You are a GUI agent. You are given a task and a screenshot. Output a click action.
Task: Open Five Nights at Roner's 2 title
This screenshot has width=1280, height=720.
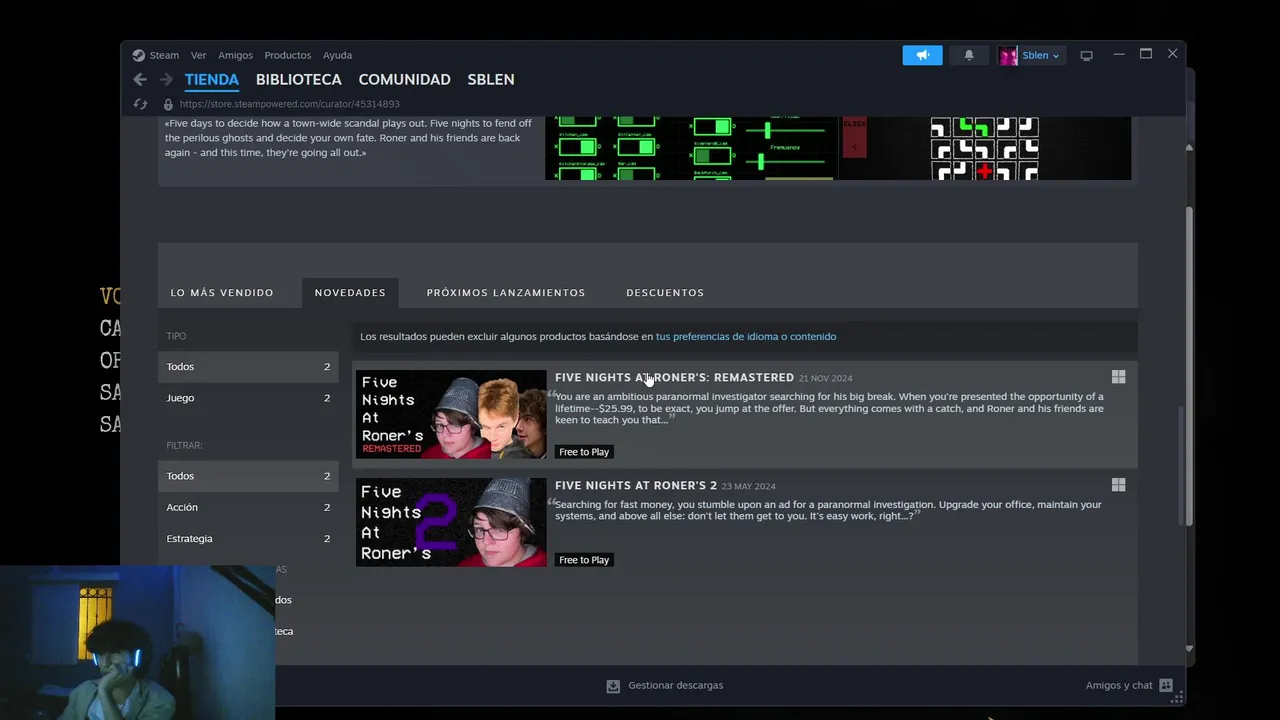click(x=636, y=486)
